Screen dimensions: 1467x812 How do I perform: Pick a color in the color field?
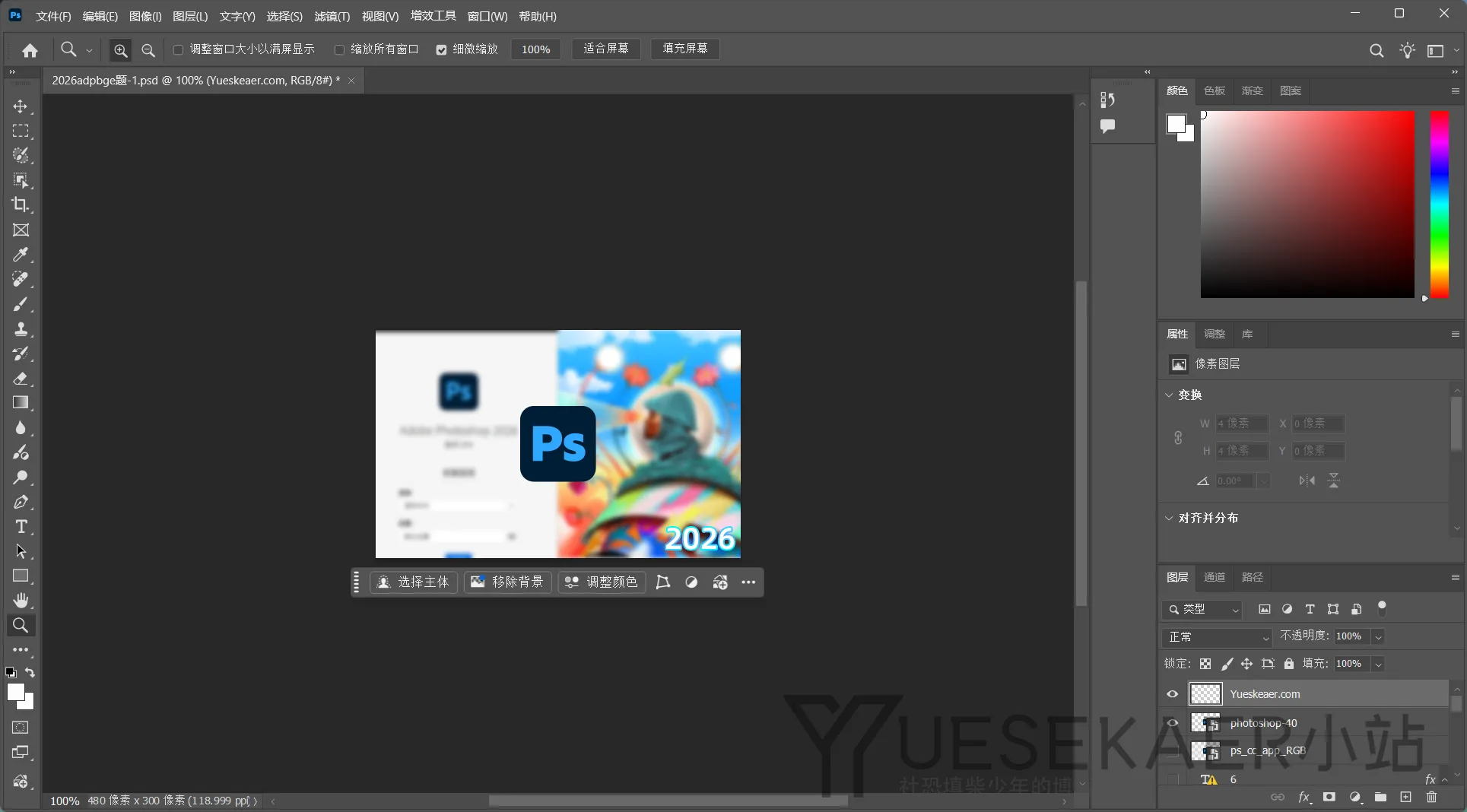pyautogui.click(x=1307, y=205)
